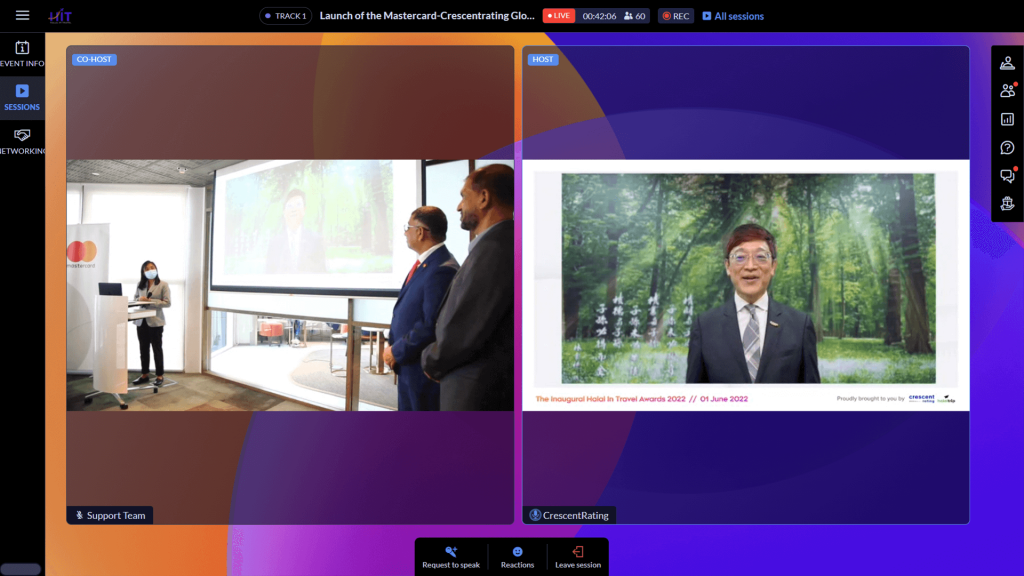
Task: Open the Event Info sidebar item
Action: 22,54
